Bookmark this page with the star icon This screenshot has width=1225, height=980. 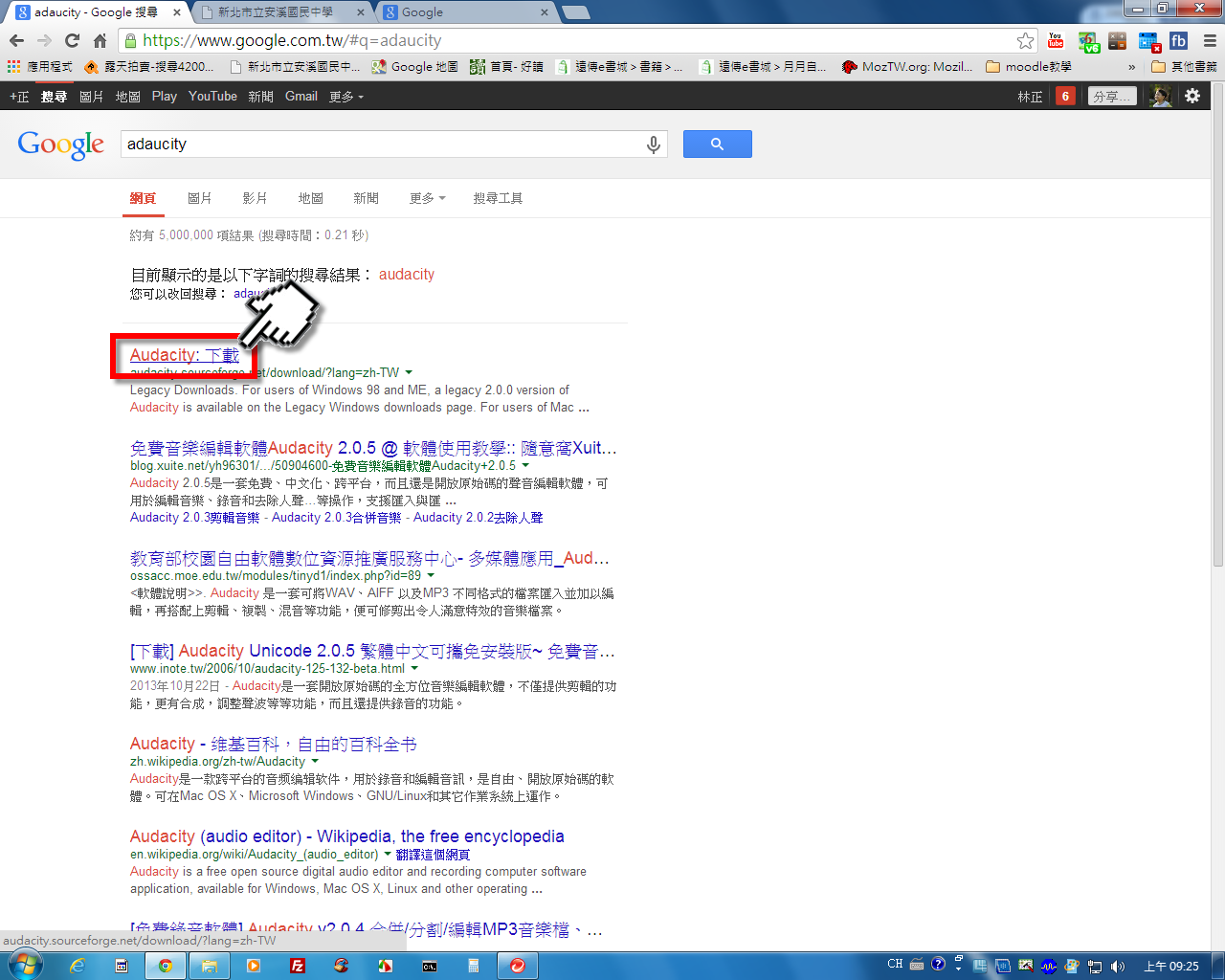coord(1025,40)
